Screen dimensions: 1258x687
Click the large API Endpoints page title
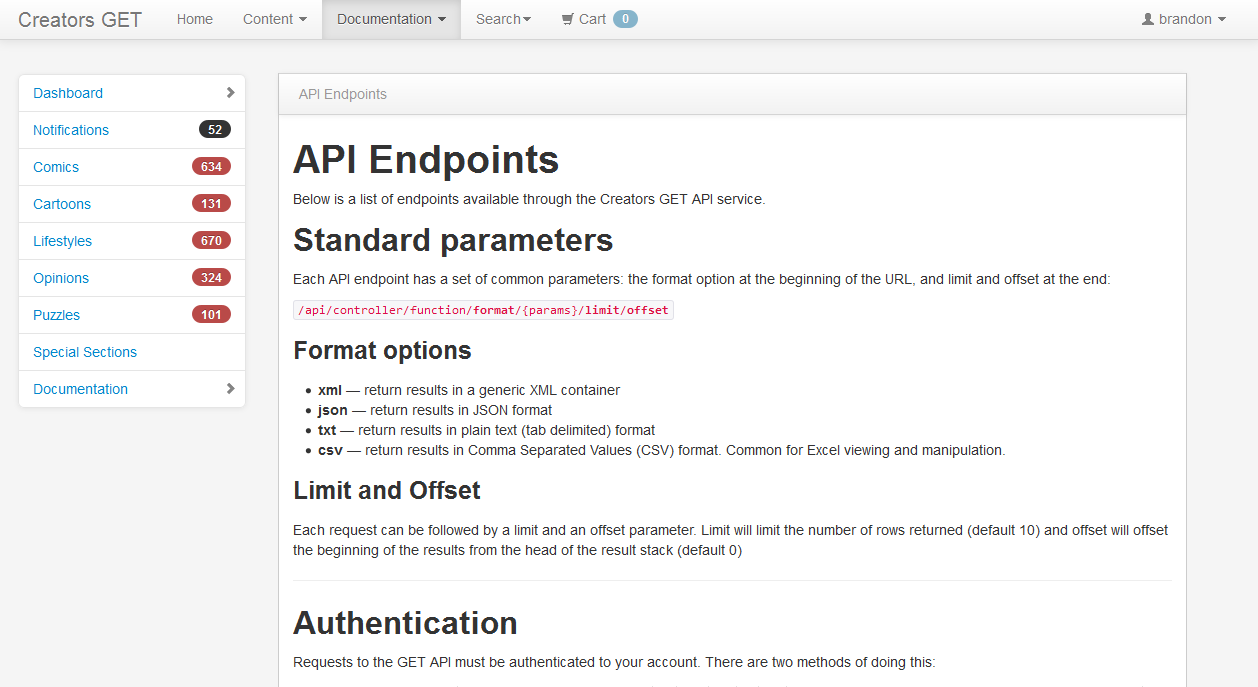coord(426,160)
